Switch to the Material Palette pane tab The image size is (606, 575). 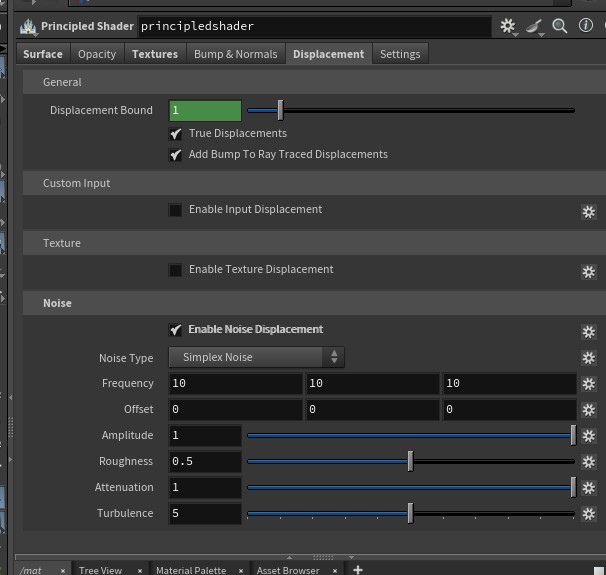191,570
